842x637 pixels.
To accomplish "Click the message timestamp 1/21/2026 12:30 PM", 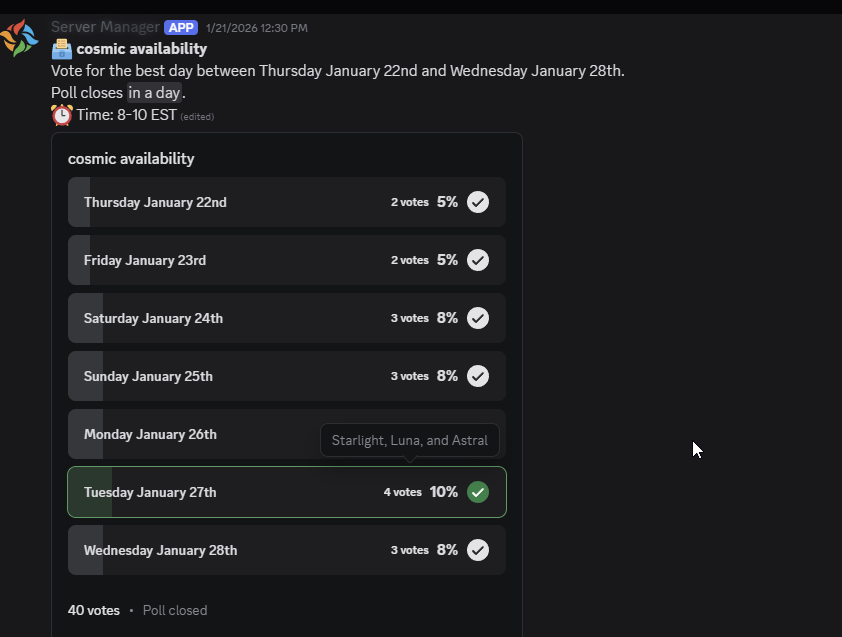I will click(x=256, y=28).
